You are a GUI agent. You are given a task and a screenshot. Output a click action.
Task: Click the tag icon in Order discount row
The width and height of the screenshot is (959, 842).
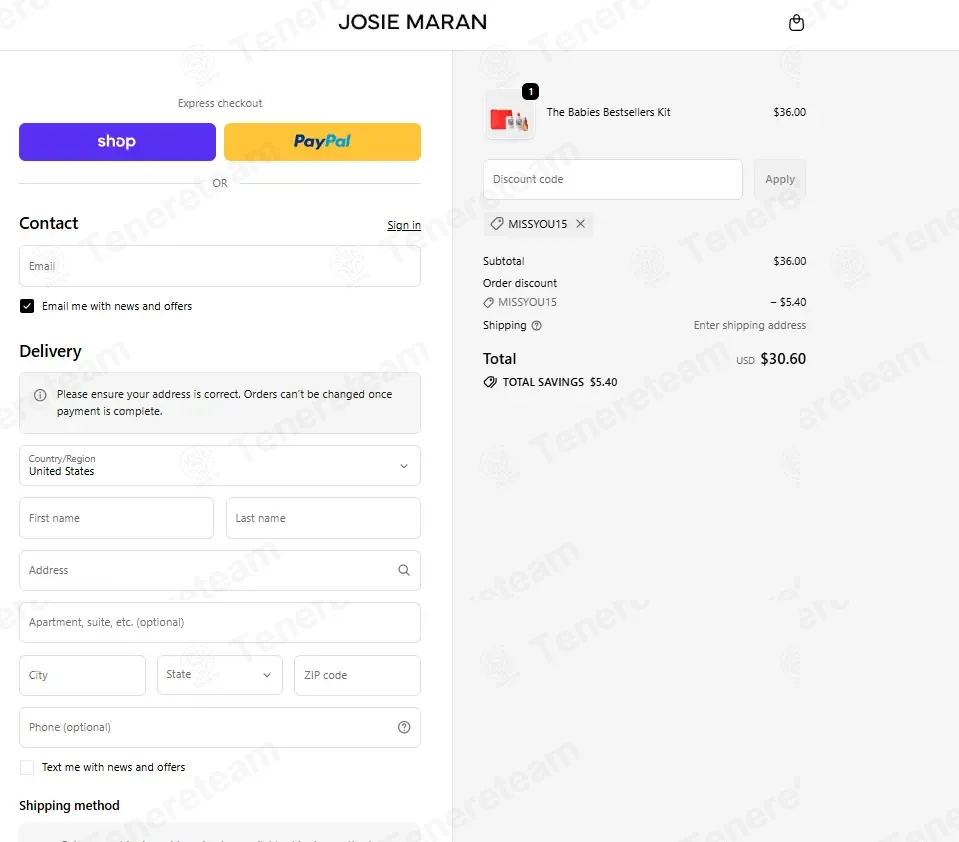[x=488, y=302]
